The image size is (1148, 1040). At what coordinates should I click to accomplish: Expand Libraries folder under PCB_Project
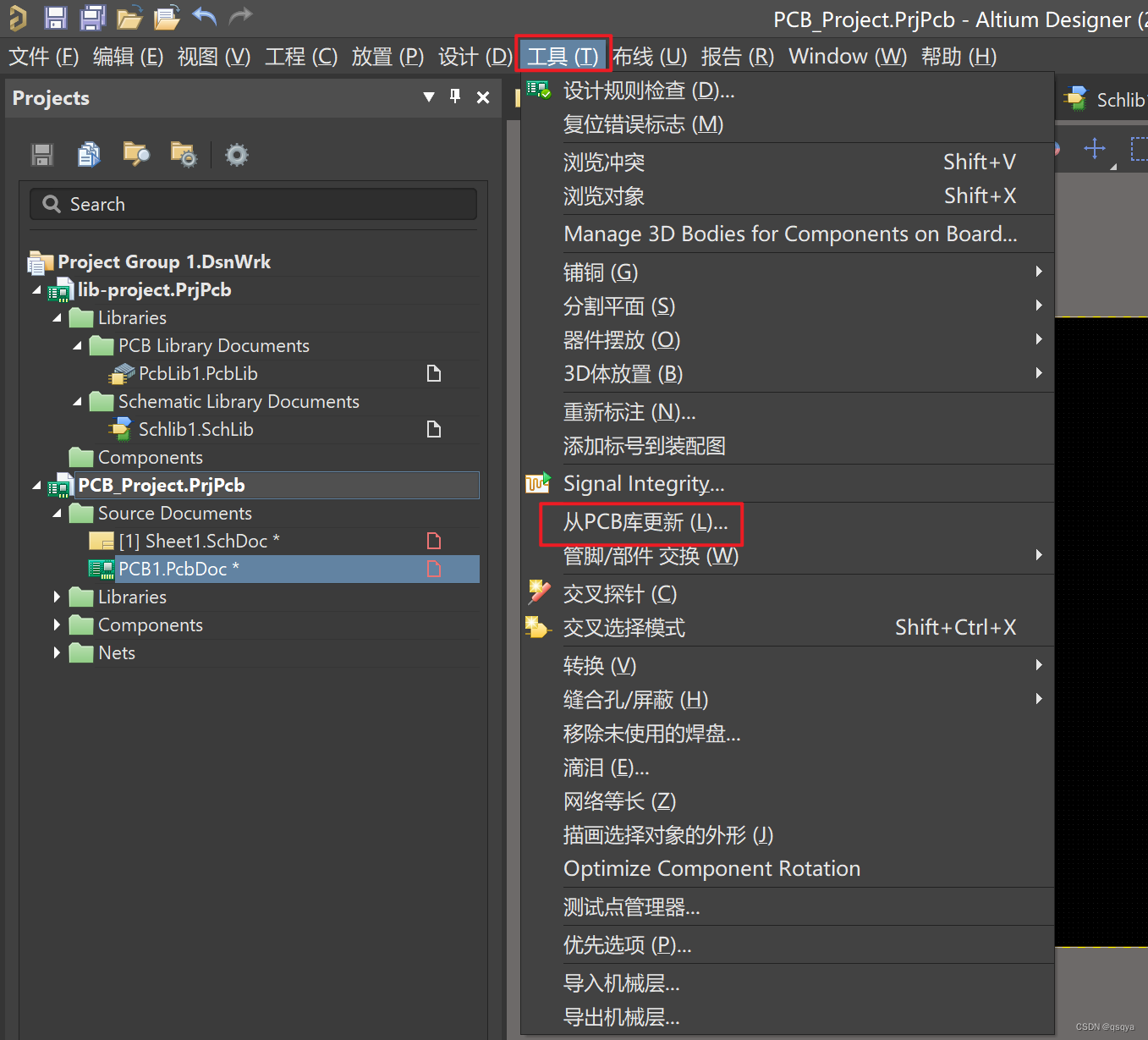57,597
